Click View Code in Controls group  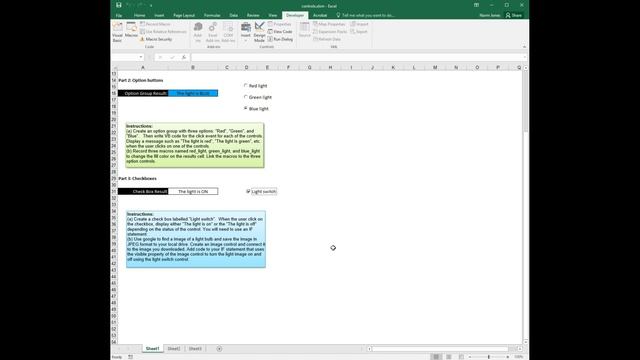click(x=280, y=31)
